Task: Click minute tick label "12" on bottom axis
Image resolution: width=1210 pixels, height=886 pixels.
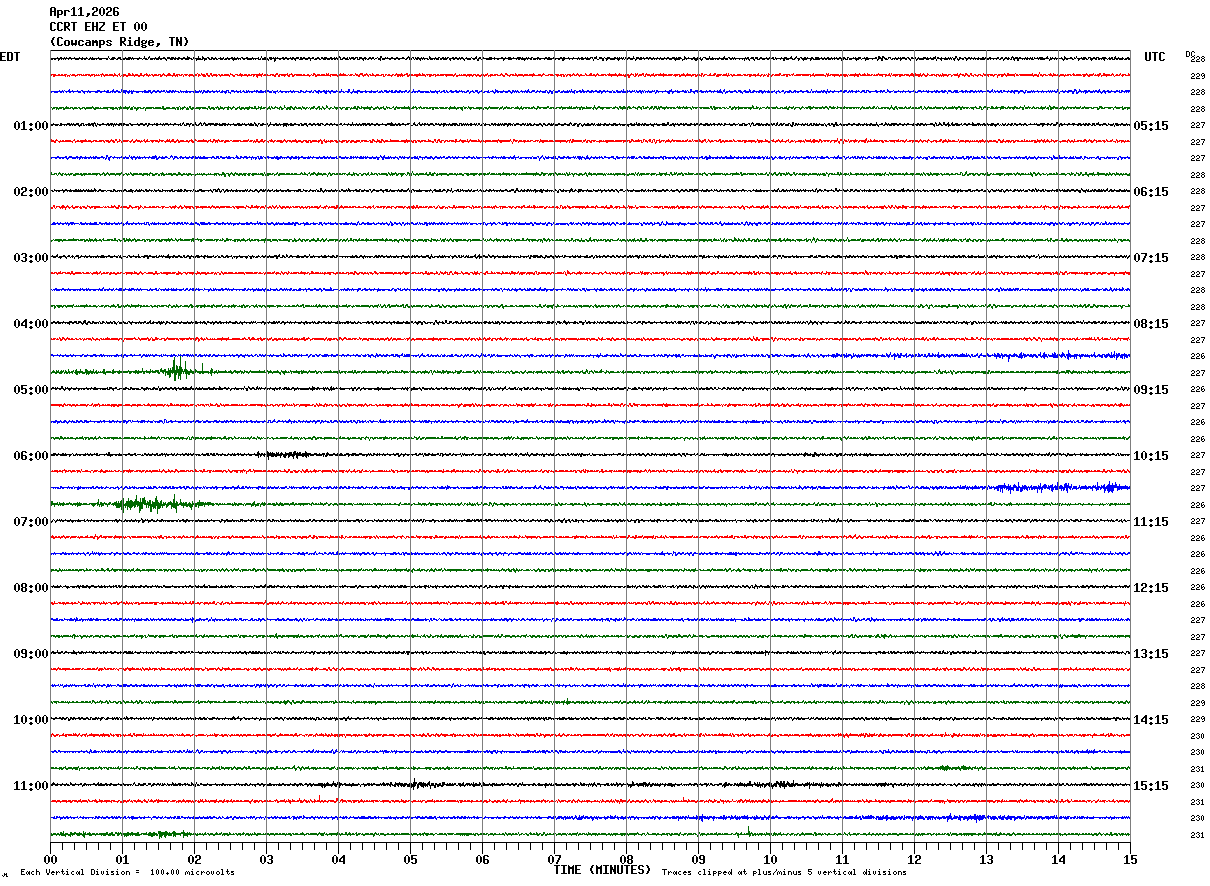Action: pyautogui.click(x=914, y=859)
